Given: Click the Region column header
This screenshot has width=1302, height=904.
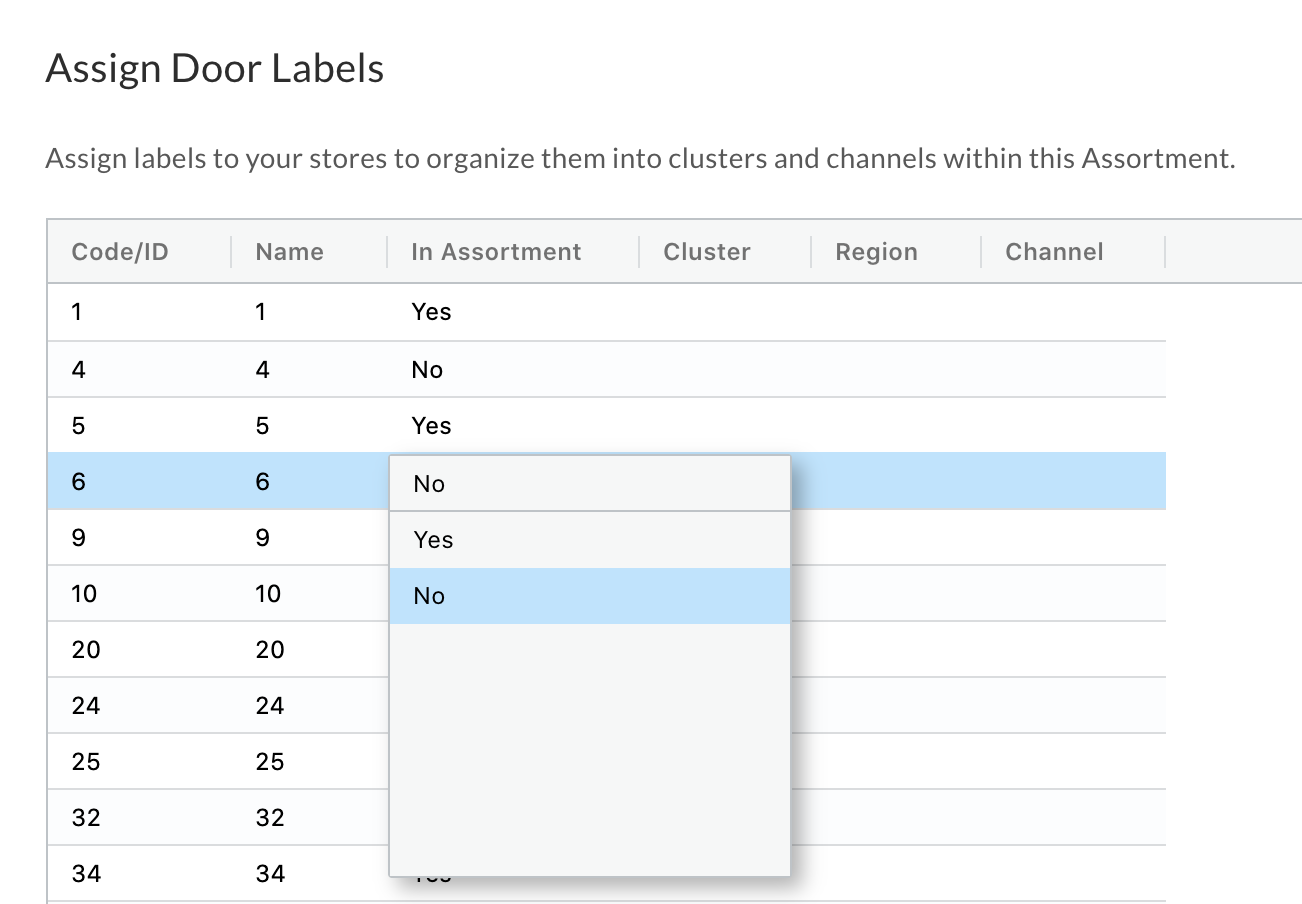Looking at the screenshot, I should pyautogui.click(x=876, y=252).
